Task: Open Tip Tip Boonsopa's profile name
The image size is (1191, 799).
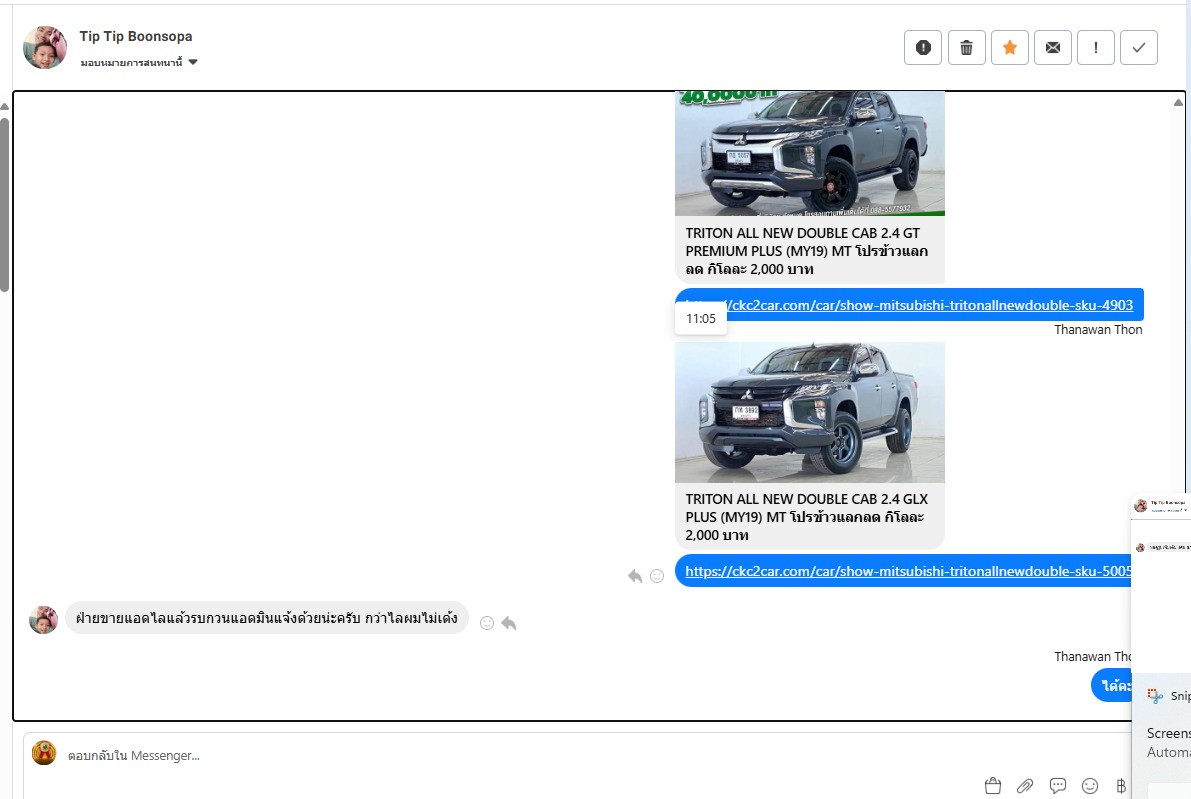Action: pos(136,36)
